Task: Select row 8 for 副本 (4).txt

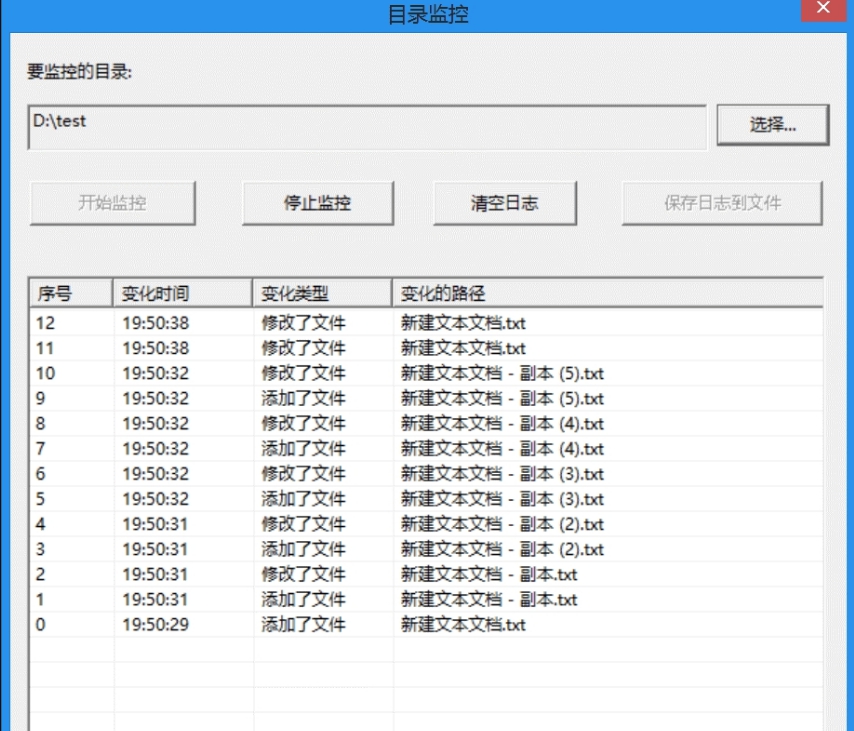Action: point(300,423)
